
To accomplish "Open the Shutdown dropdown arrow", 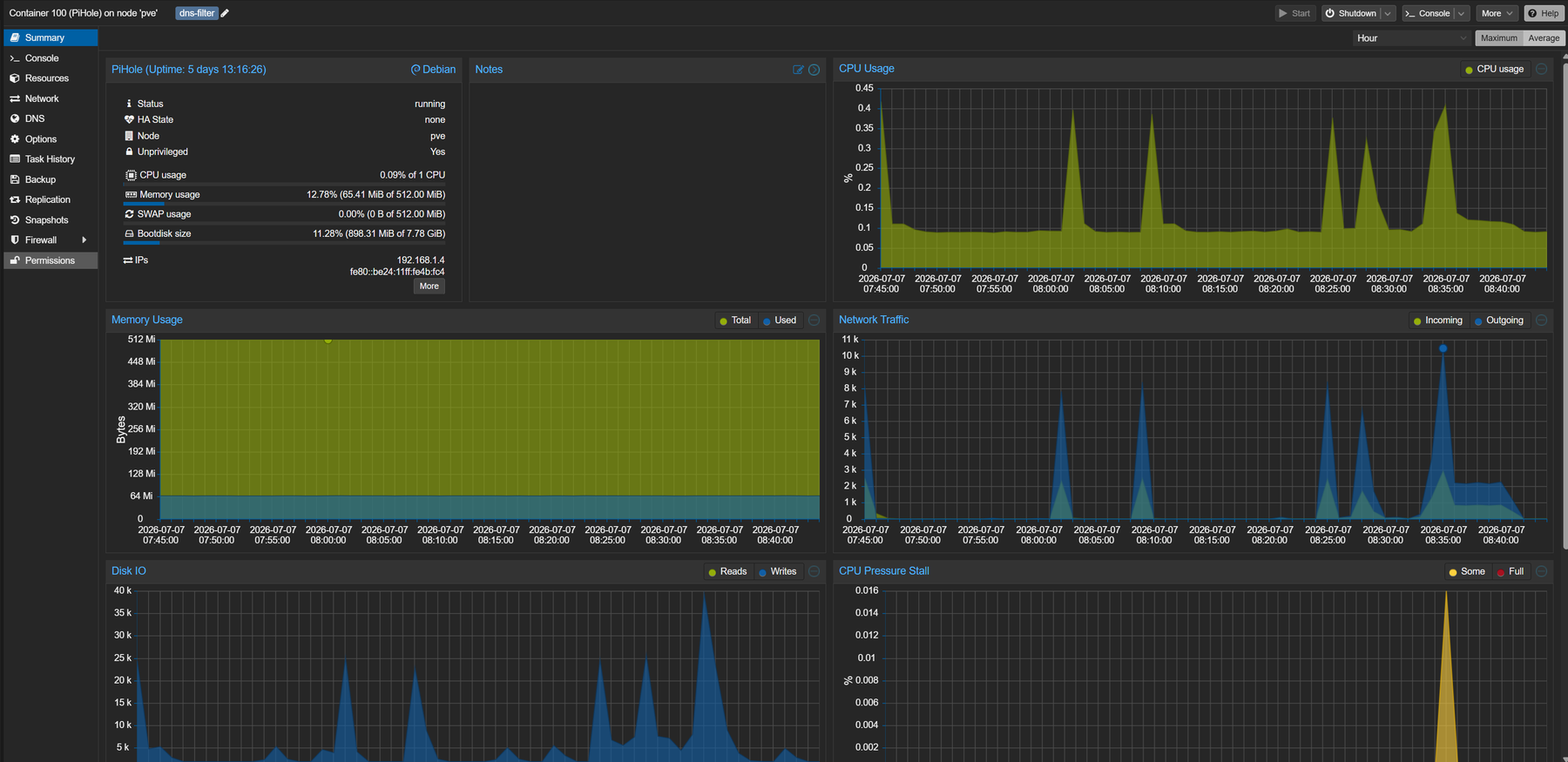I will click(x=1388, y=13).
